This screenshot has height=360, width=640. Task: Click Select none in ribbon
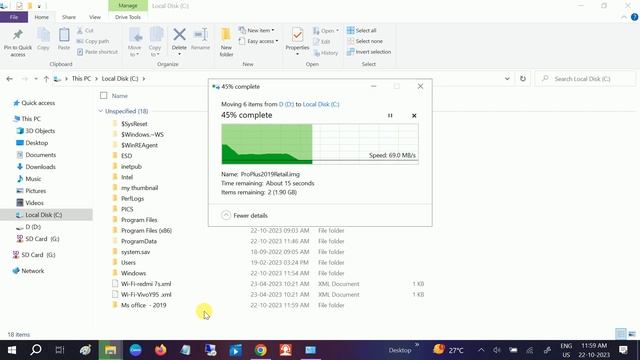[x=365, y=41]
